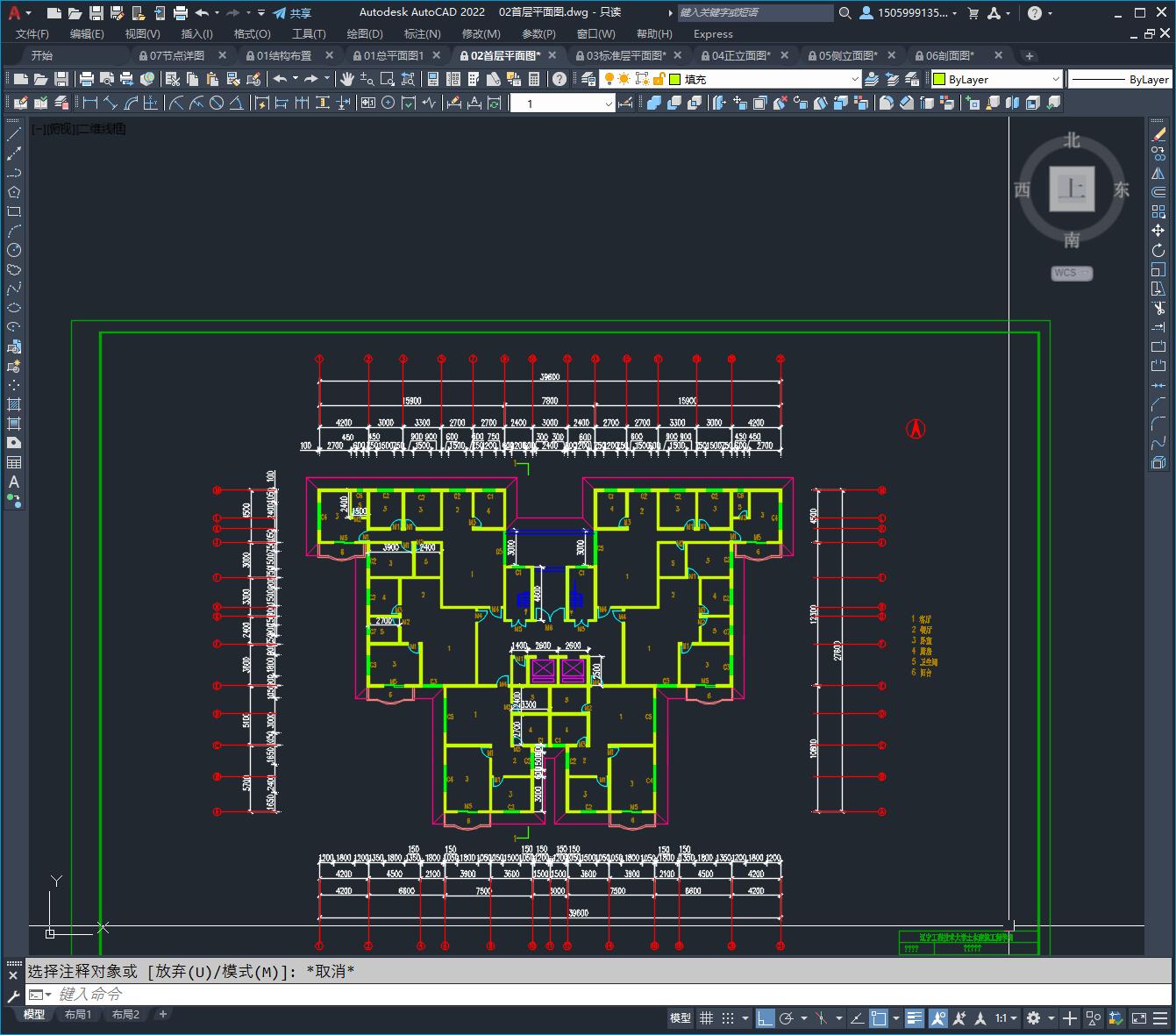The height and width of the screenshot is (1035, 1176).
Task: Toggle ortho mode in status bar
Action: tap(766, 1018)
